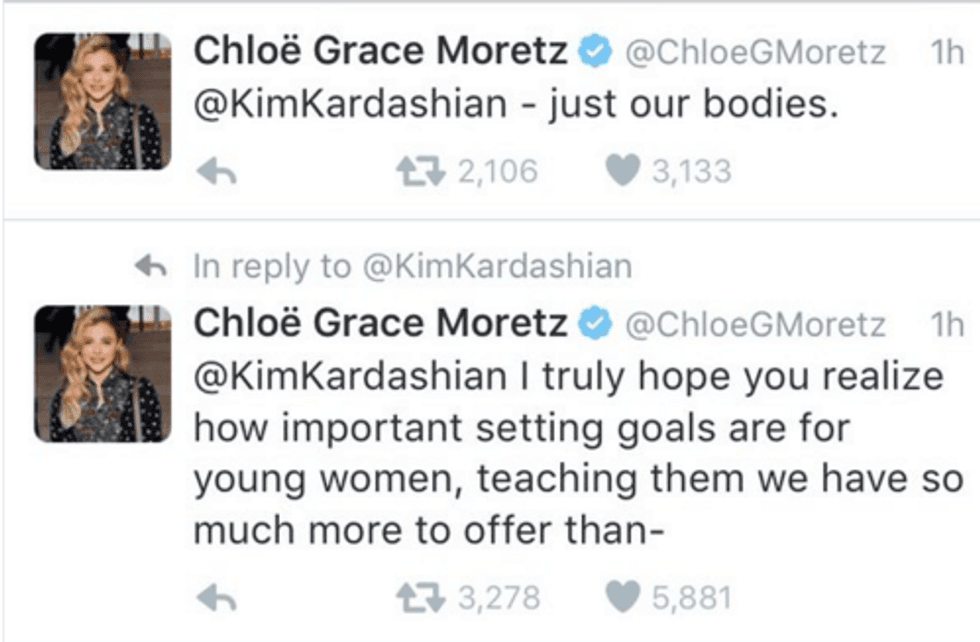Click verified badge on the second tweet
The width and height of the screenshot is (980, 642).
click(x=594, y=323)
